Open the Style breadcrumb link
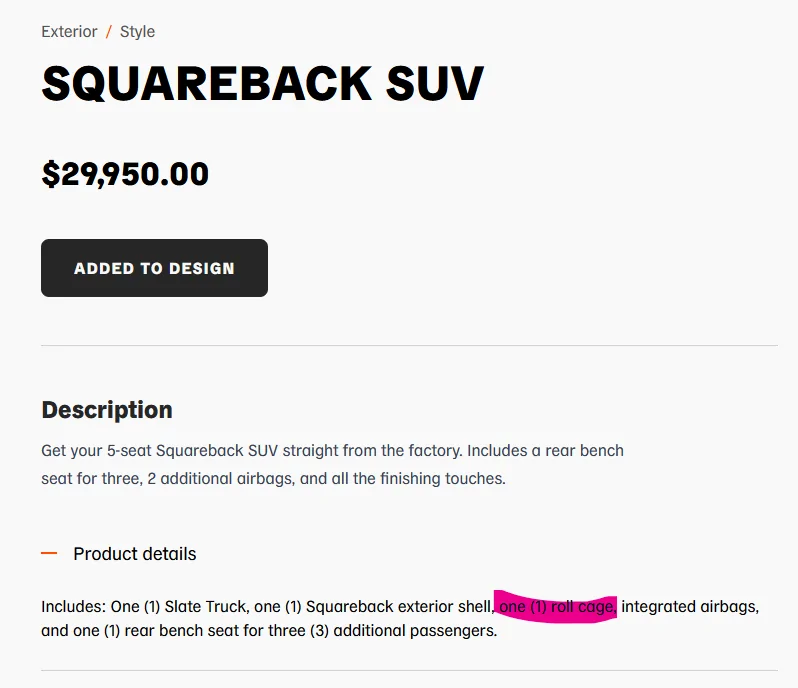This screenshot has height=688, width=798. click(137, 32)
